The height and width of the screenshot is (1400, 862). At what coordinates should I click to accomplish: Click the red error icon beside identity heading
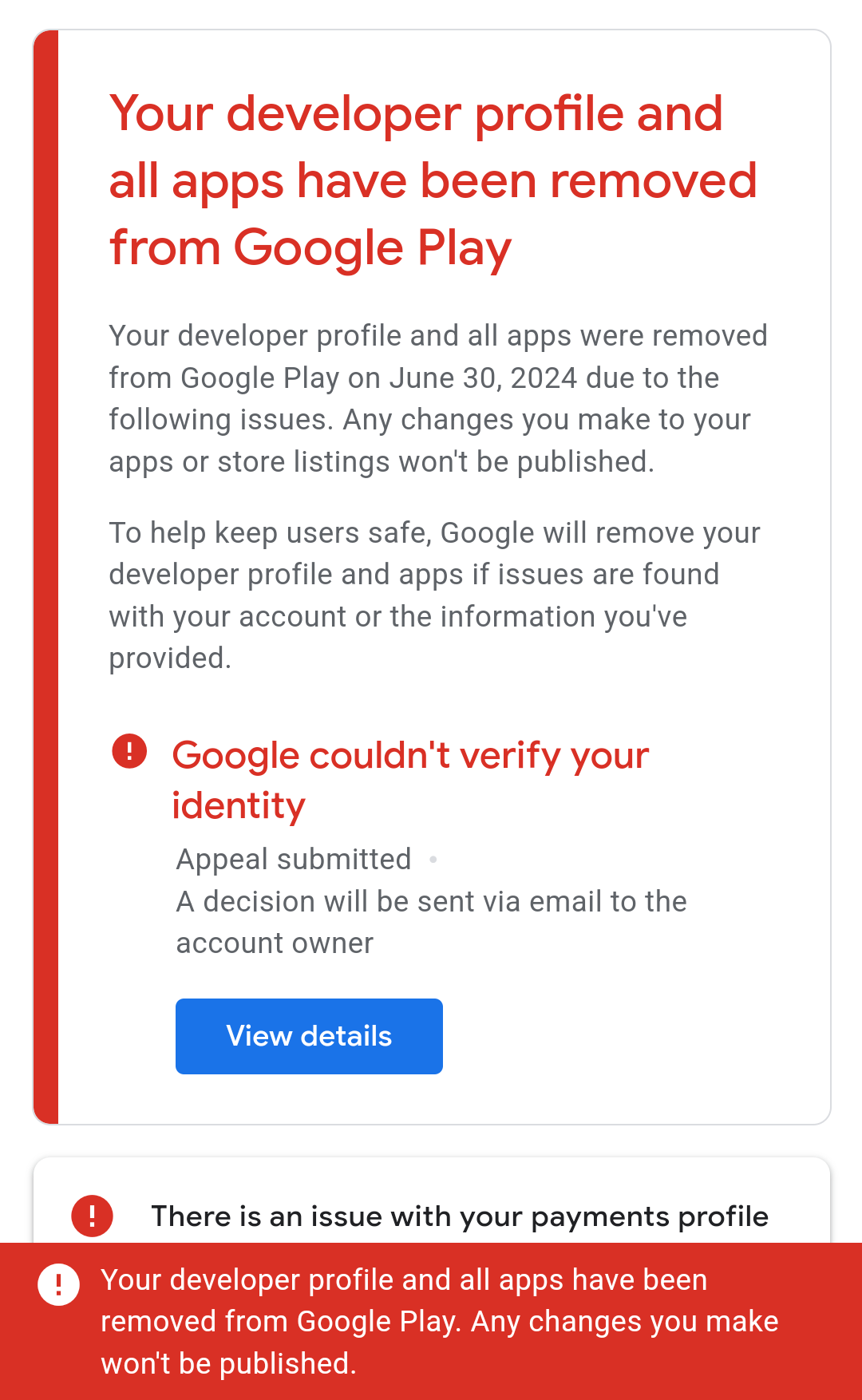129,751
